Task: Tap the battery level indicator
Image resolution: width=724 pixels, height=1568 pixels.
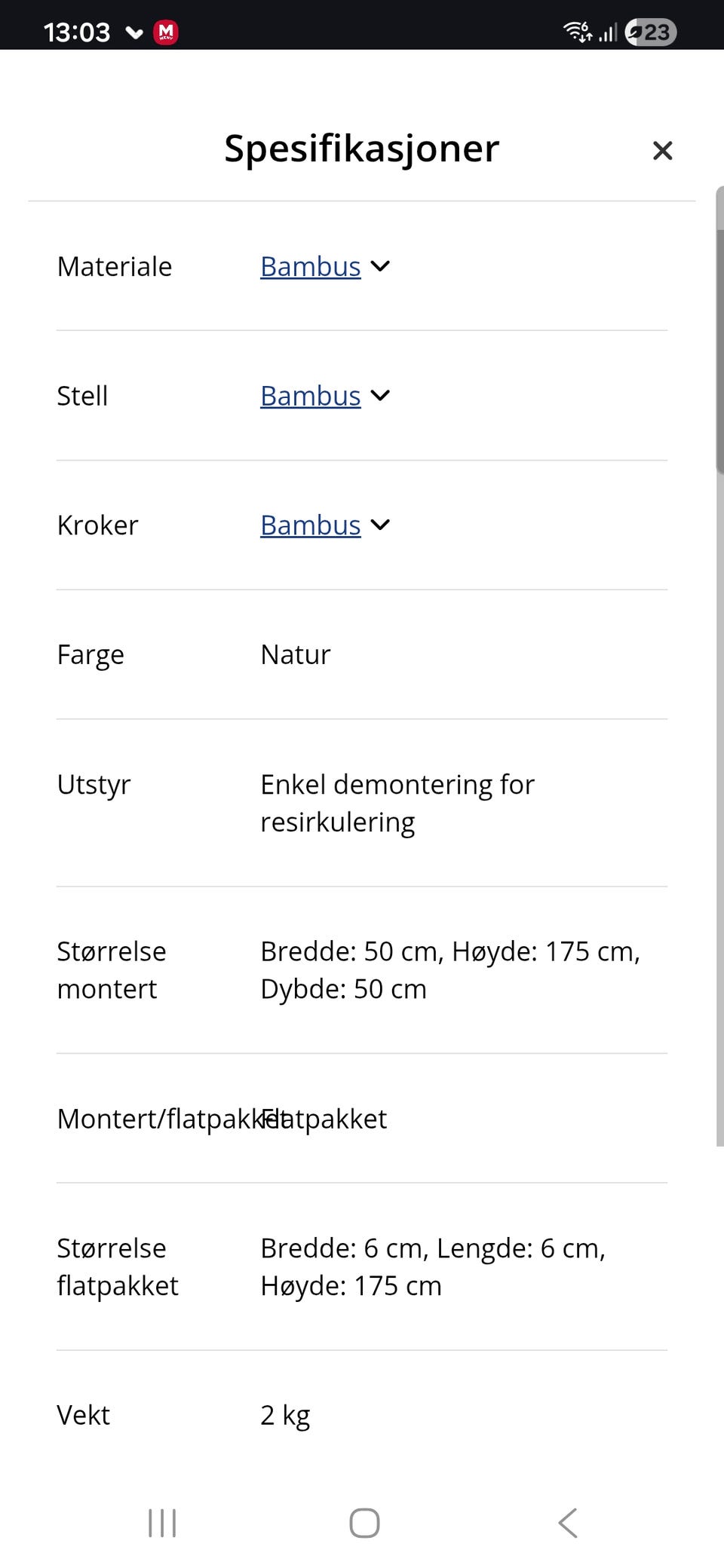Action: pyautogui.click(x=651, y=32)
